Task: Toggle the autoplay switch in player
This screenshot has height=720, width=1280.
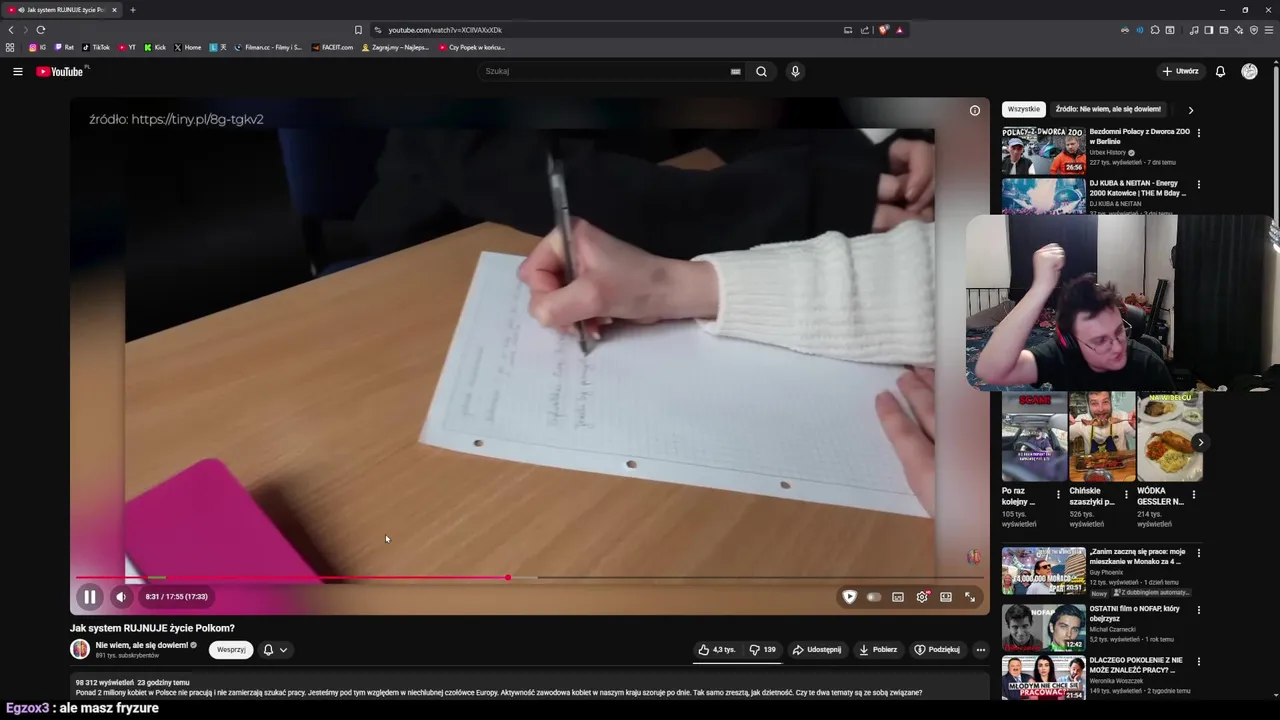Action: tap(873, 597)
